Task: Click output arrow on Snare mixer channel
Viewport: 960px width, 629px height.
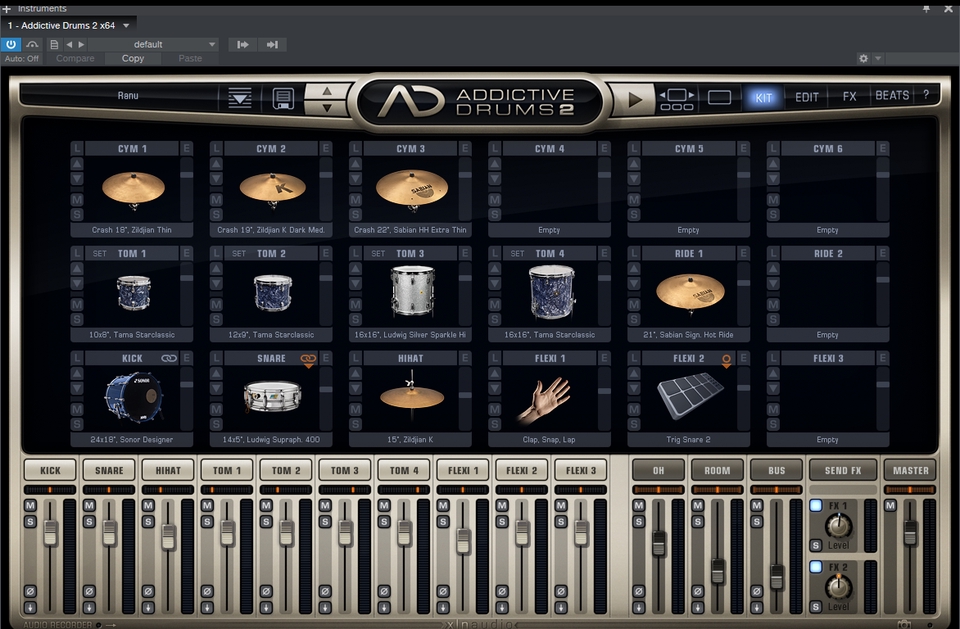Action: pos(89,607)
